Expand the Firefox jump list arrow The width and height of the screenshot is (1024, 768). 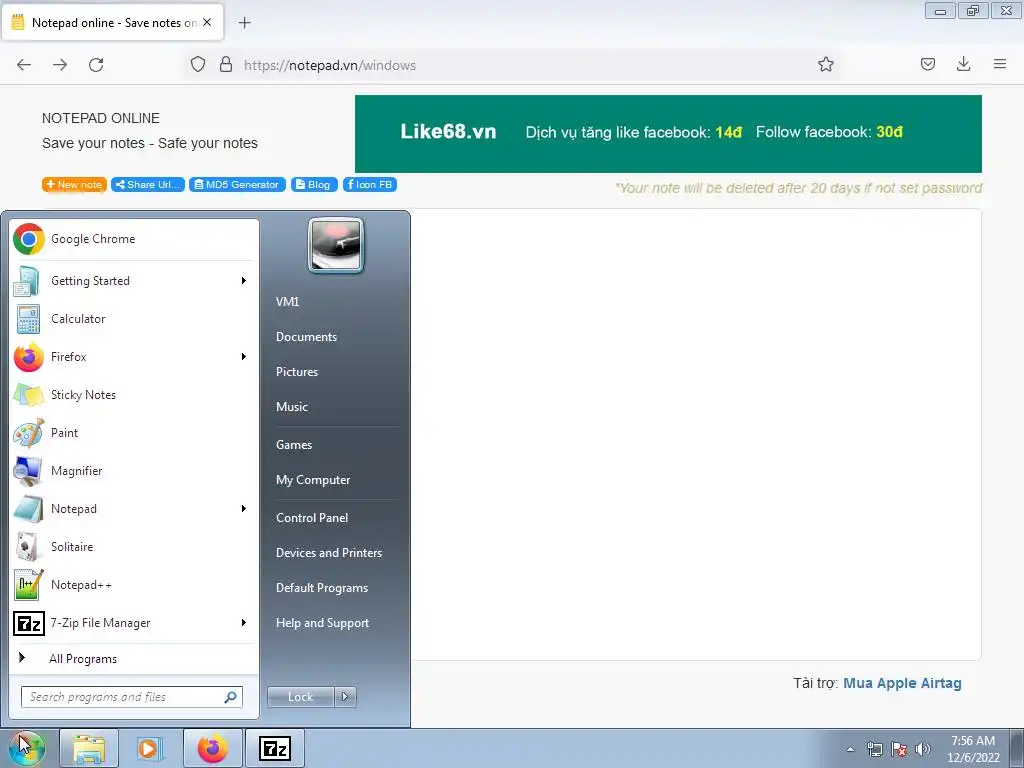tap(244, 357)
